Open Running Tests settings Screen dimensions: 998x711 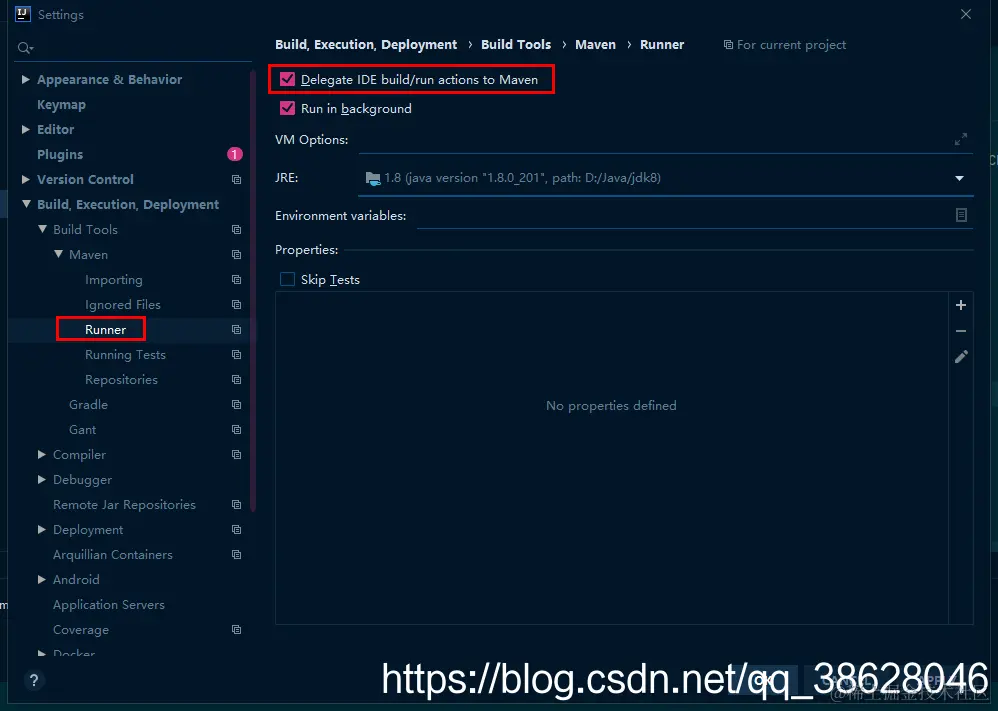click(x=125, y=355)
